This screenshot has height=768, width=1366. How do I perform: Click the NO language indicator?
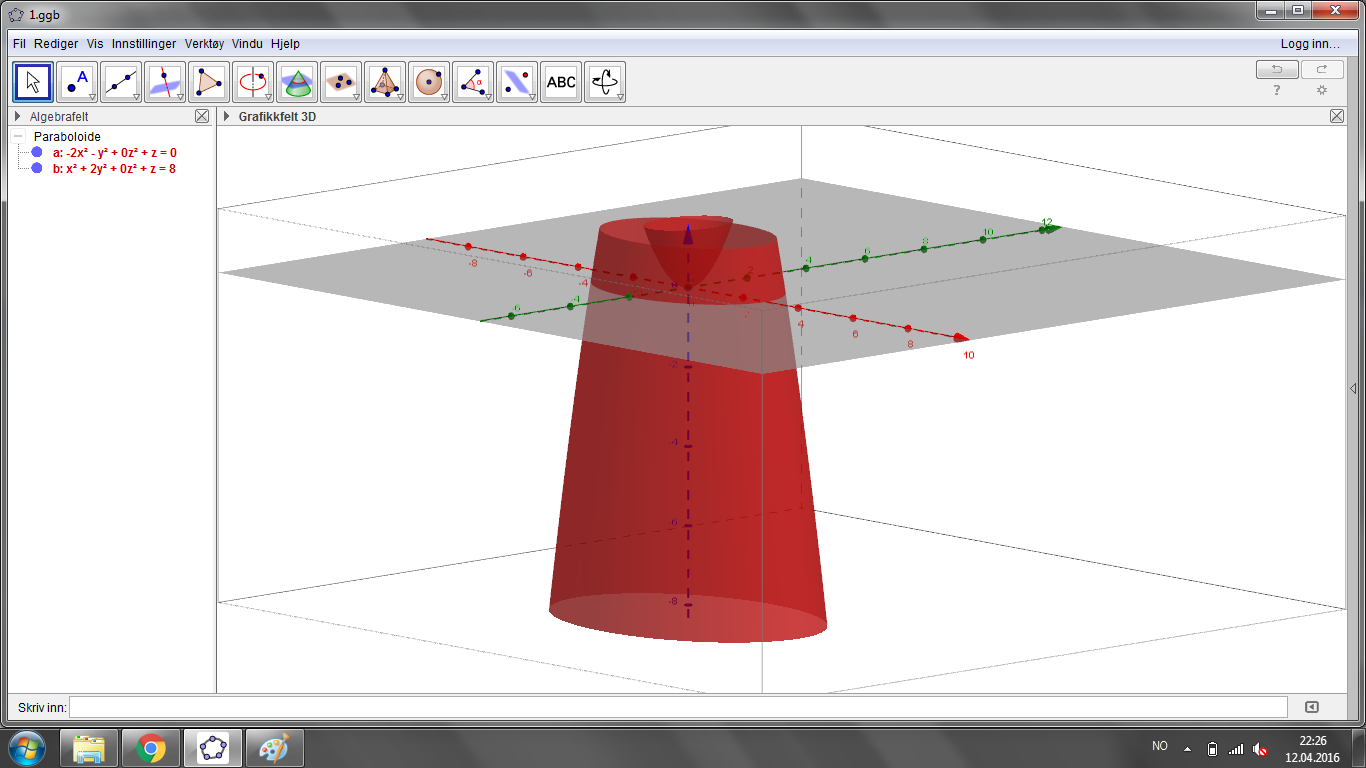(1160, 746)
